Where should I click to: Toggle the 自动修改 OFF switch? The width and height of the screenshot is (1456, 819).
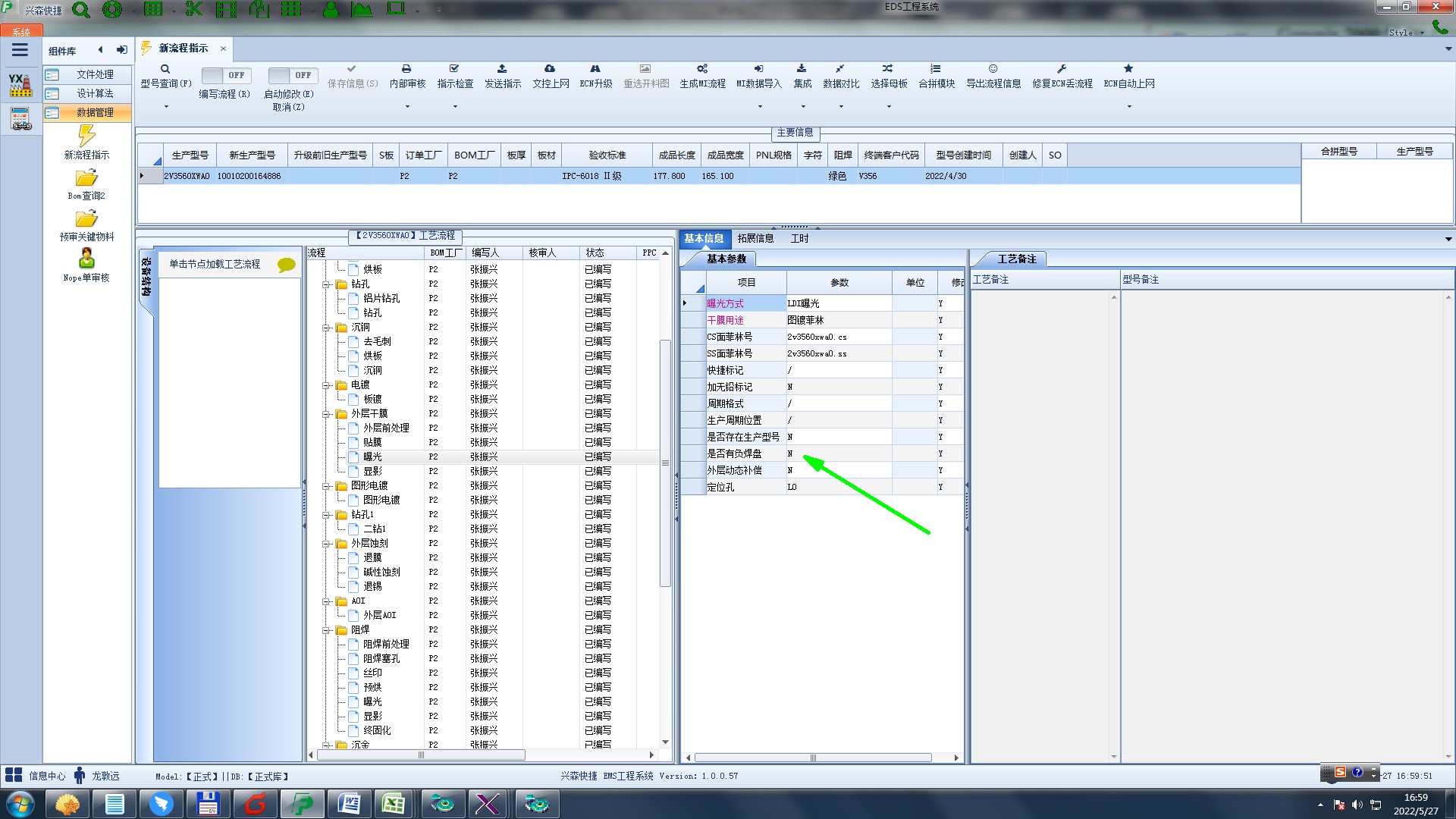[x=292, y=75]
